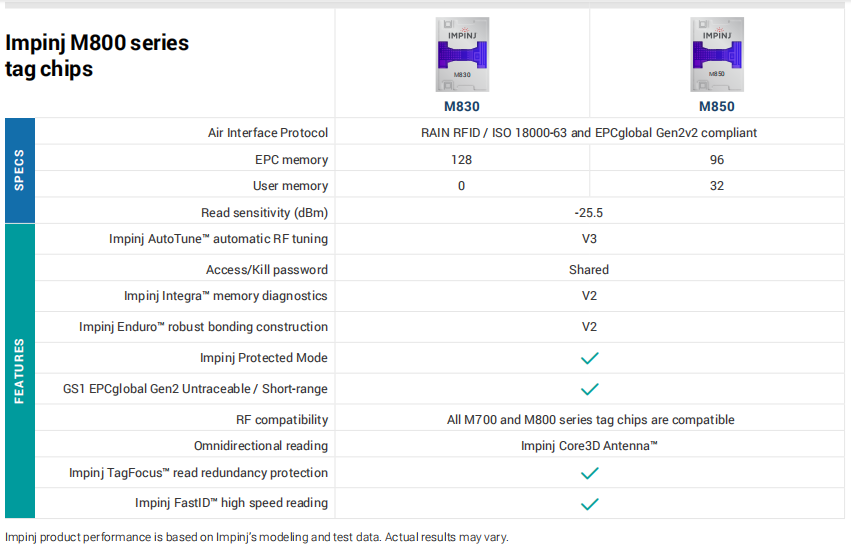Click the FastID high speed reading checkmark
Viewport: 851px width, 544px height.
589,504
